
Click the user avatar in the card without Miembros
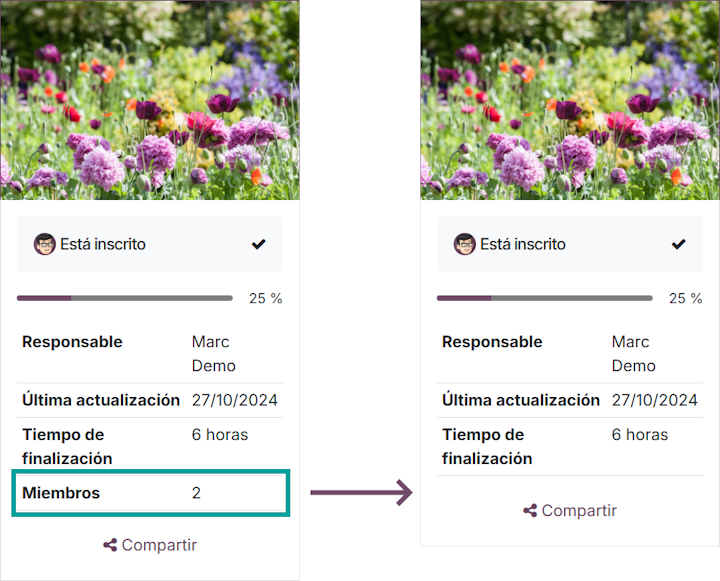point(465,244)
